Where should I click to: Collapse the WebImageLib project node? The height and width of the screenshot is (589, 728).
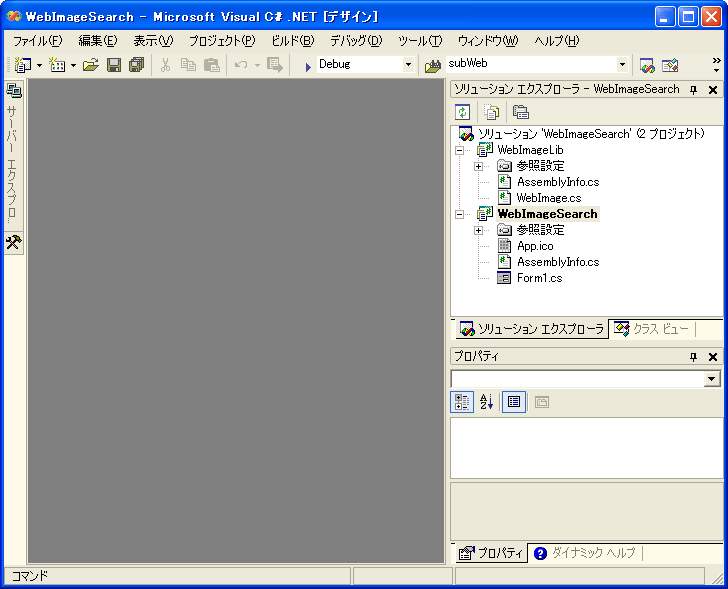pos(460,150)
